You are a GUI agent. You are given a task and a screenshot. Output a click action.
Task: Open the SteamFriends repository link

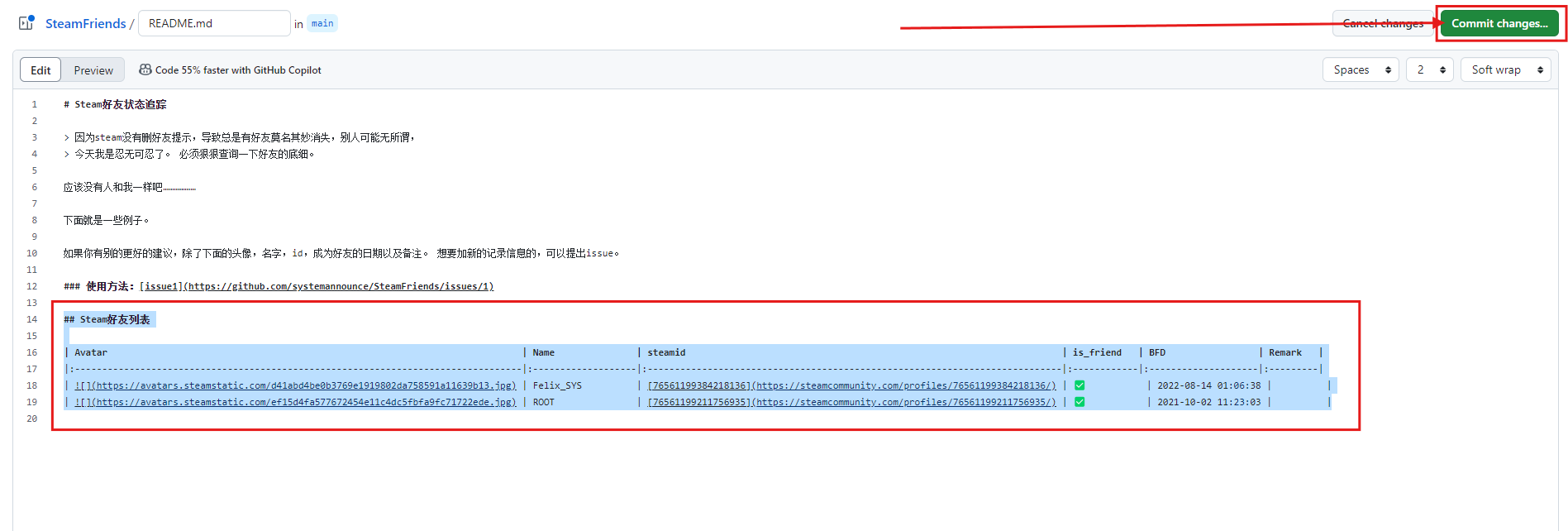86,23
